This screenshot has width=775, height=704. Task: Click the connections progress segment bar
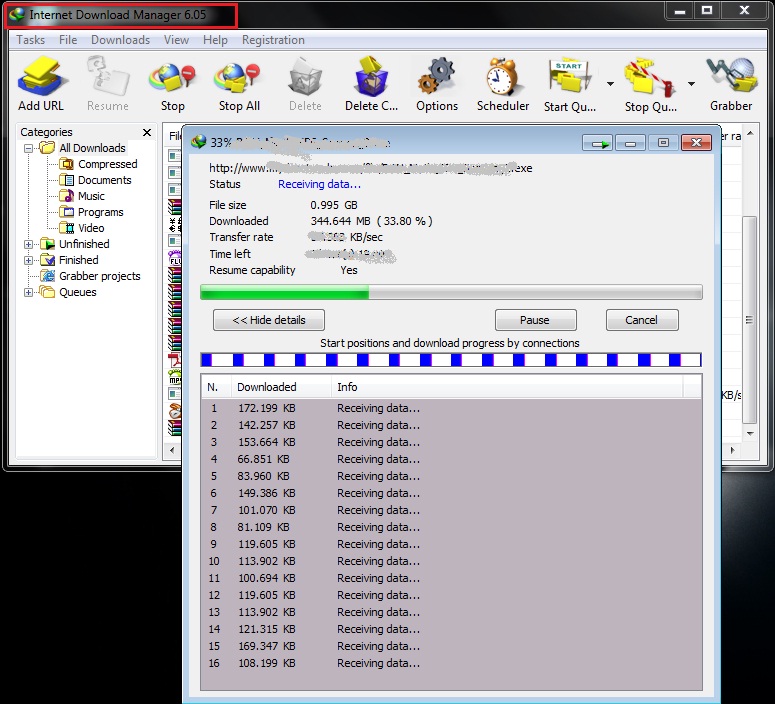click(451, 360)
